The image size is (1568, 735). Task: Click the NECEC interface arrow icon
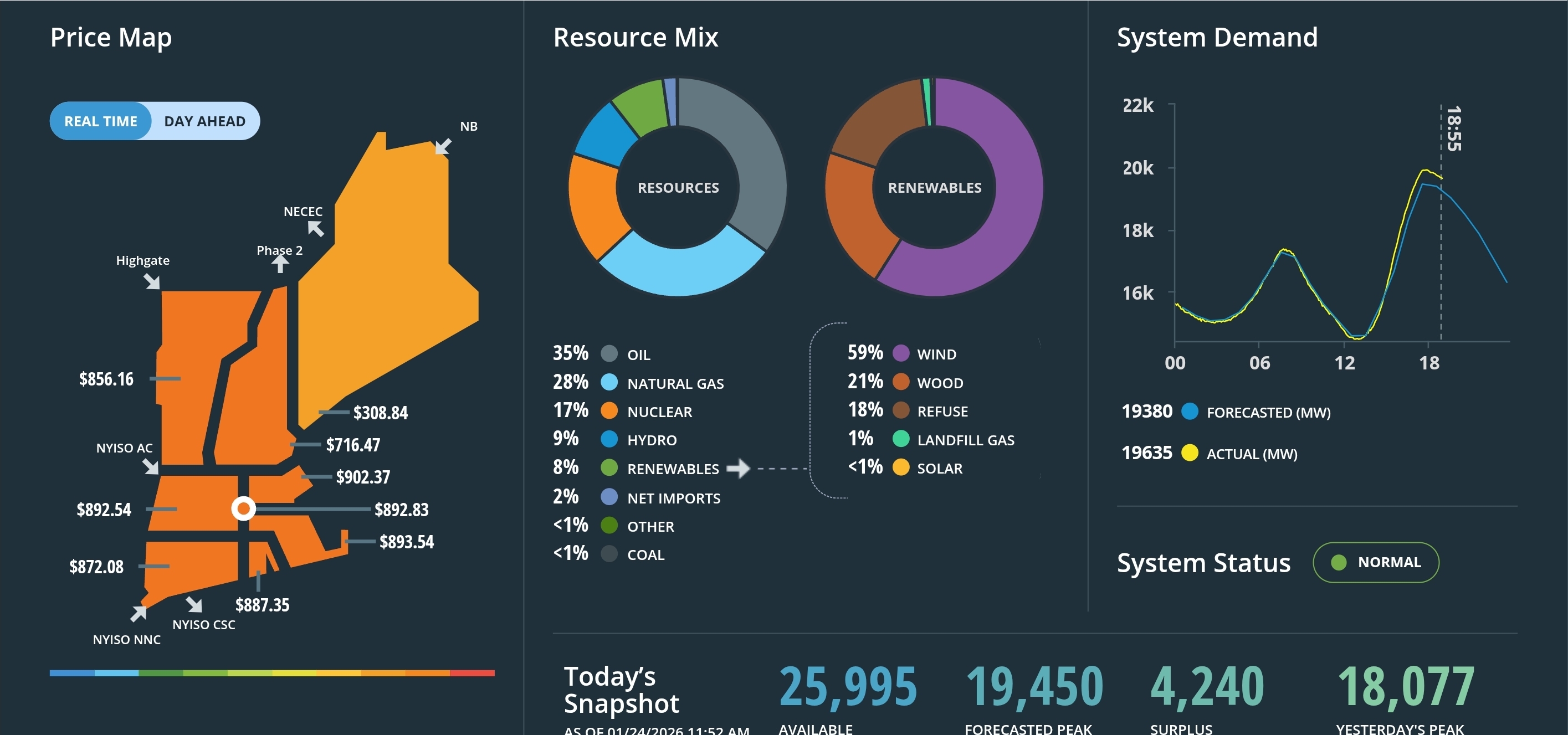[x=315, y=229]
